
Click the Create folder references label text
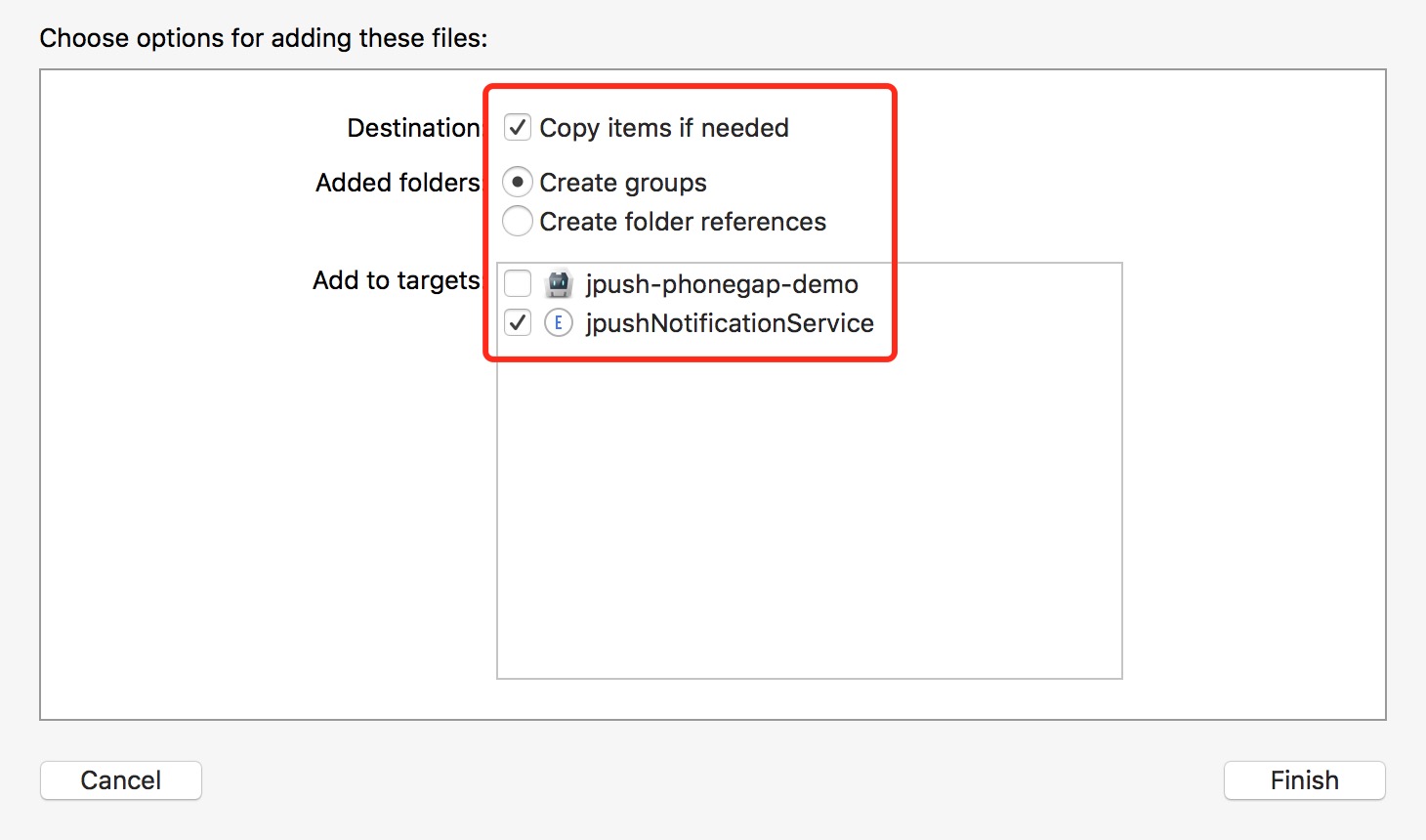point(684,222)
